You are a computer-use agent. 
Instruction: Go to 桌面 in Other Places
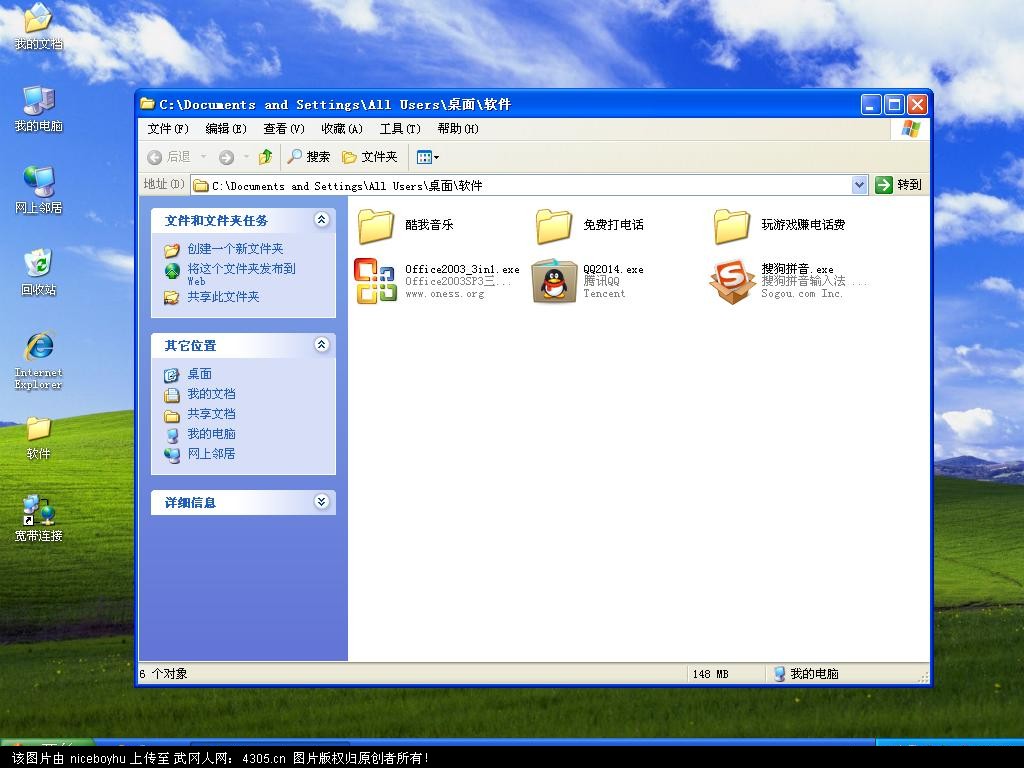199,374
